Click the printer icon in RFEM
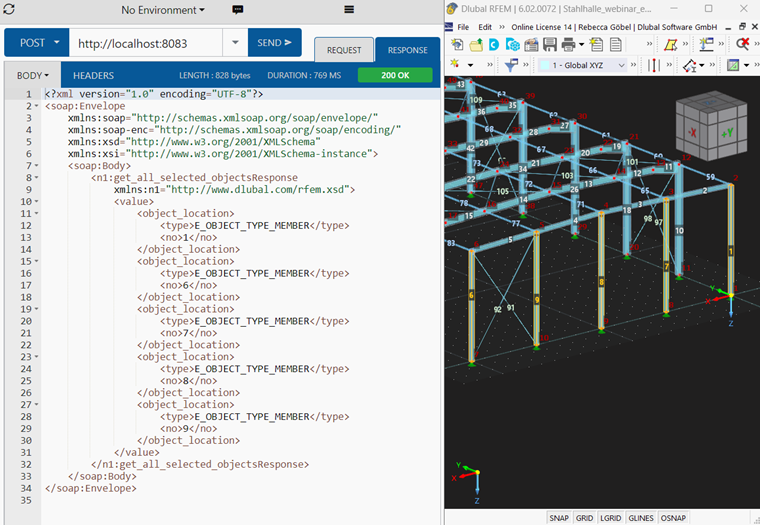 568,45
